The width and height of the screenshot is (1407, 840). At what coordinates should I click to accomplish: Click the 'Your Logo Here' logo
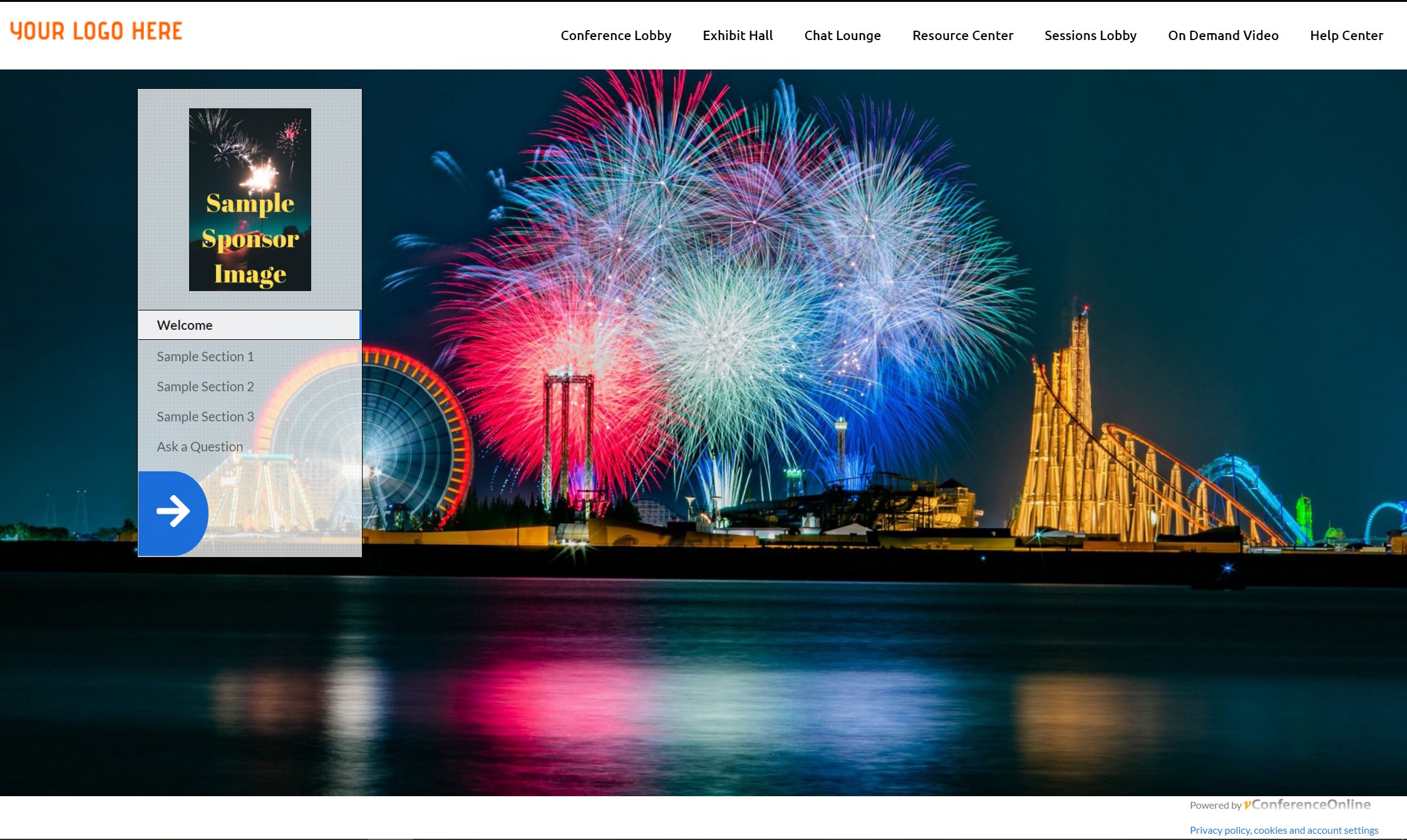96,31
